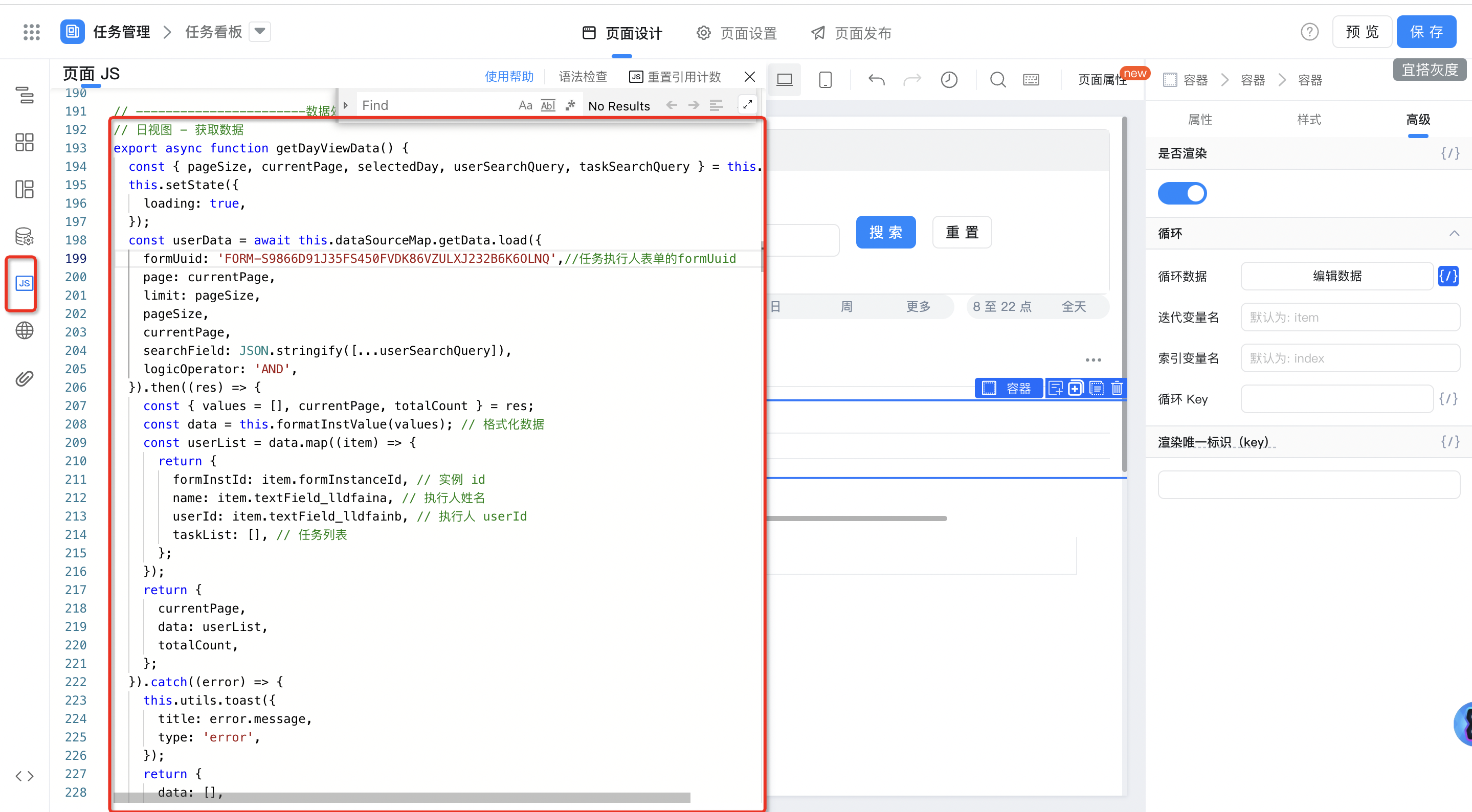Toggle find in selection
Screen dimensions: 1472x812
pos(717,105)
